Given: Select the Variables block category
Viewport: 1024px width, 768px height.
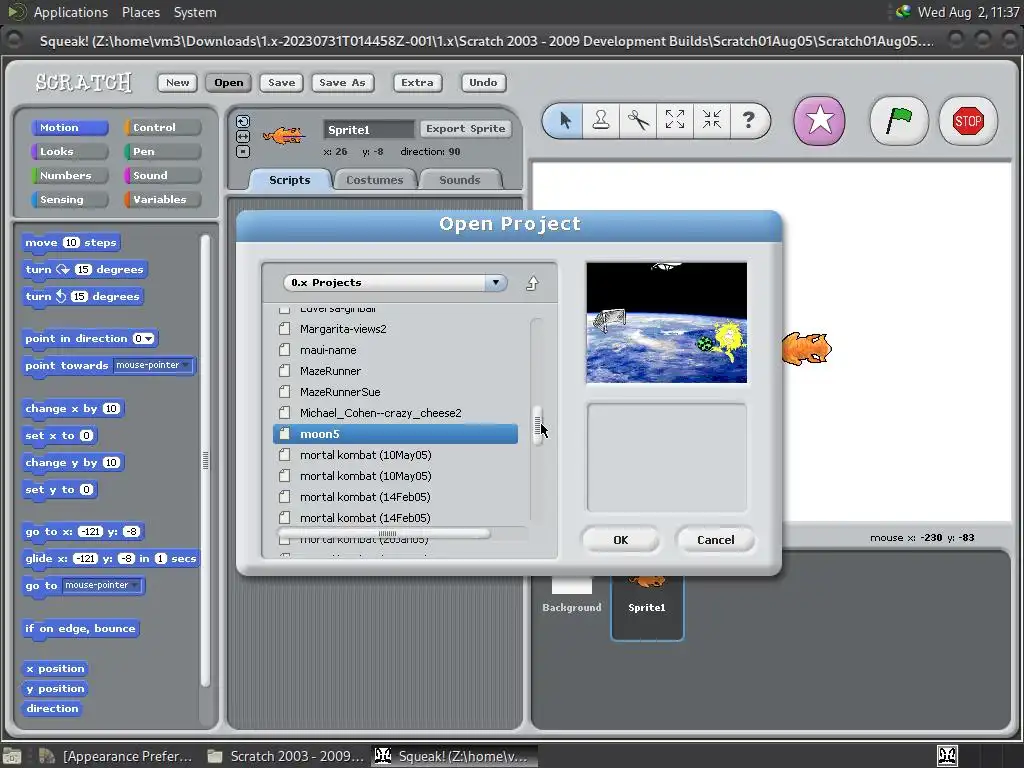Looking at the screenshot, I should point(163,199).
